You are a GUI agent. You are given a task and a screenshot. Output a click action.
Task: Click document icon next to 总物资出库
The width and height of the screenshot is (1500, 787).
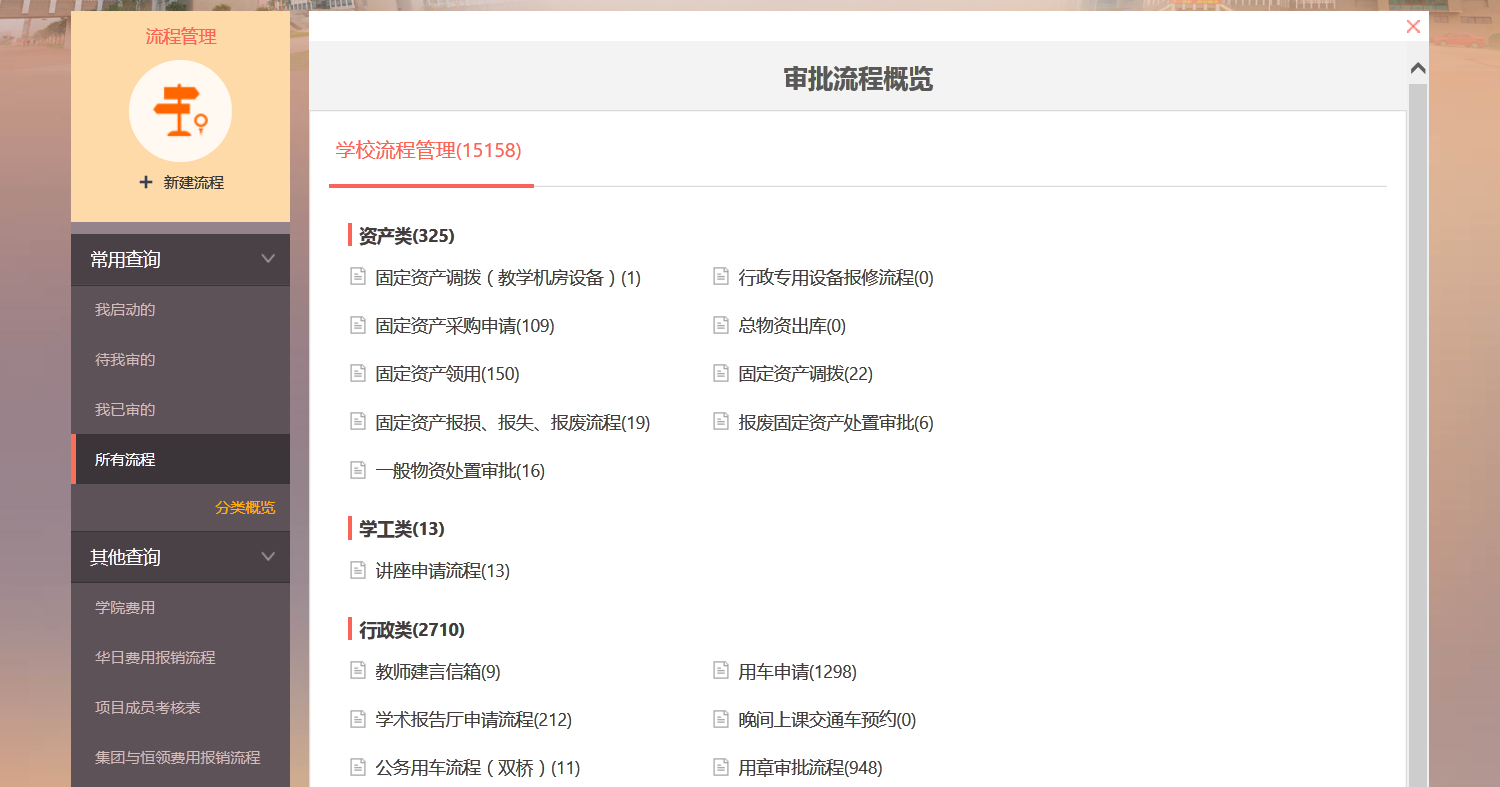click(721, 325)
